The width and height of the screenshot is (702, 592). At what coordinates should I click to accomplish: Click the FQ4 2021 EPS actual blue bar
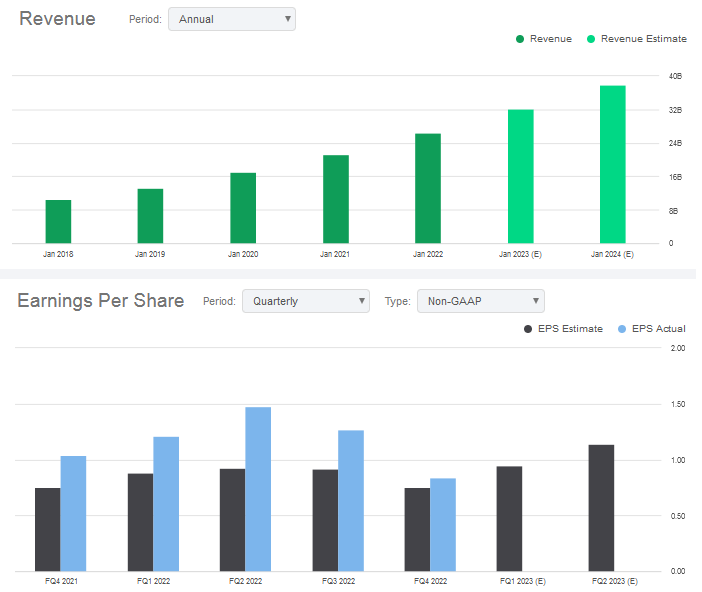(73, 514)
